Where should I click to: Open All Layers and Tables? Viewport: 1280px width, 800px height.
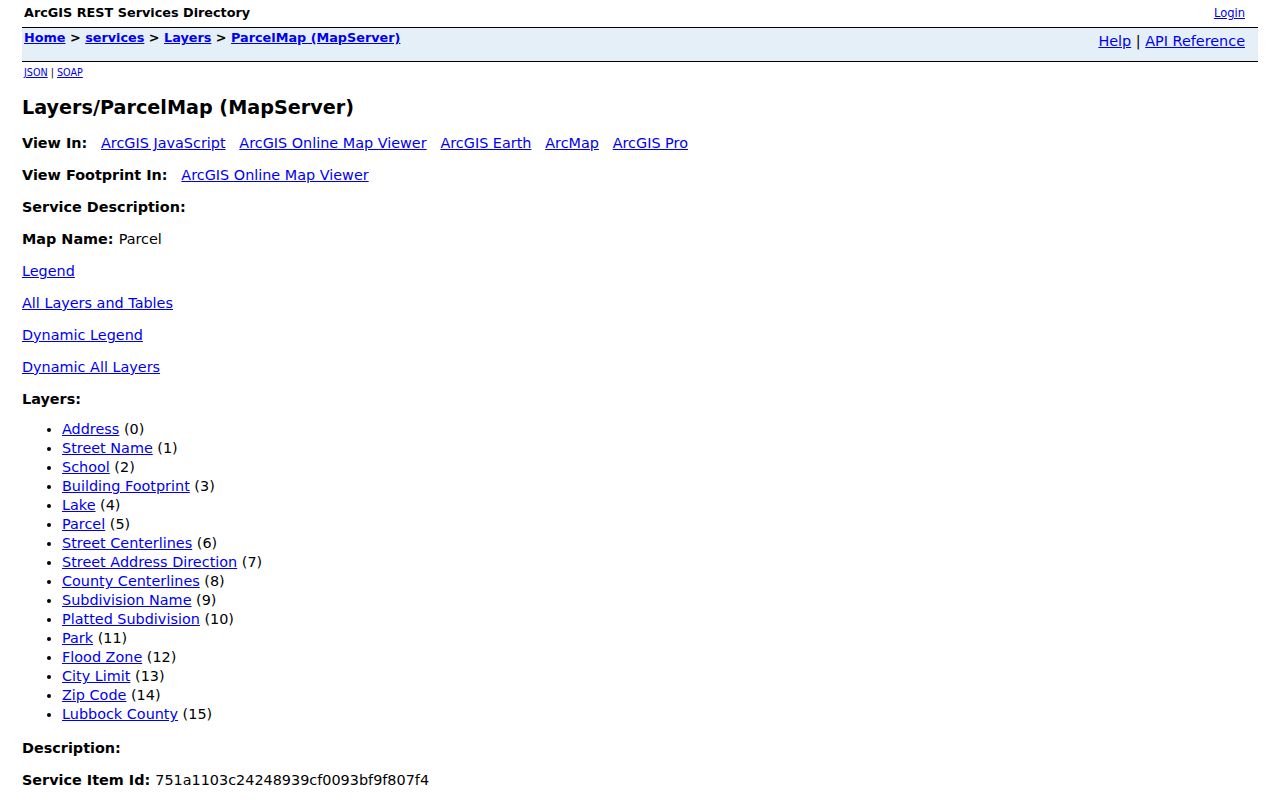(97, 303)
